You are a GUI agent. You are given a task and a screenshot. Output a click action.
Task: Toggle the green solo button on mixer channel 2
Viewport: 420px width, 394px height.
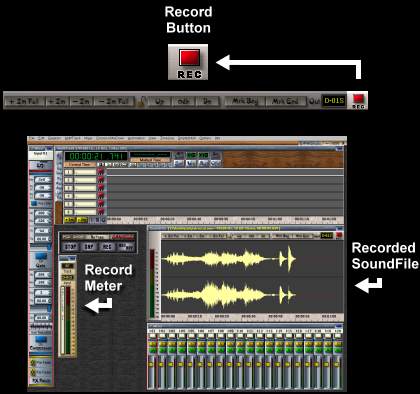(x=162, y=350)
